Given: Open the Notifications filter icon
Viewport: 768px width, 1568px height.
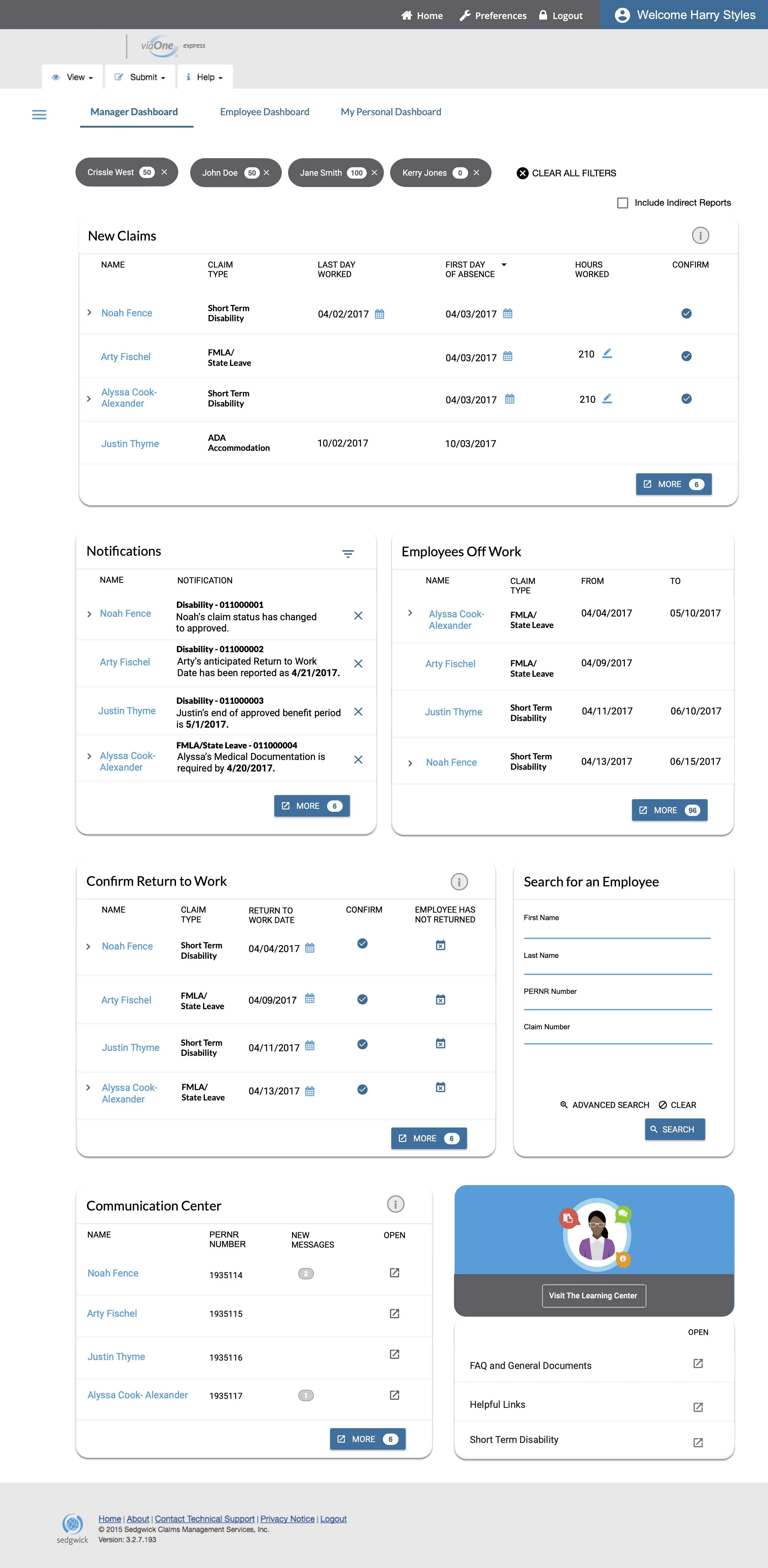Looking at the screenshot, I should click(x=347, y=554).
